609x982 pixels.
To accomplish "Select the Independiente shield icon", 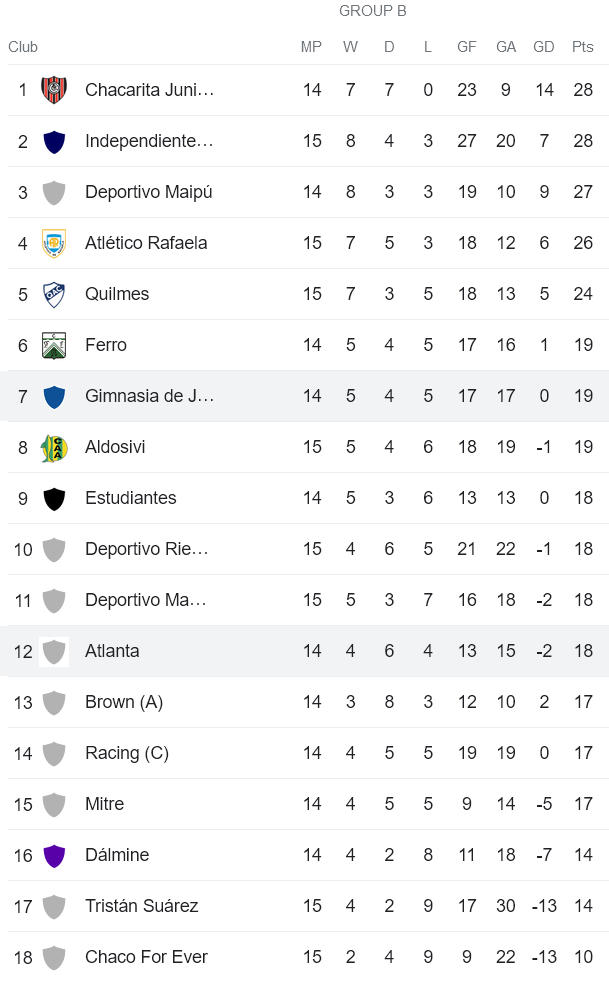I will (x=55, y=140).
